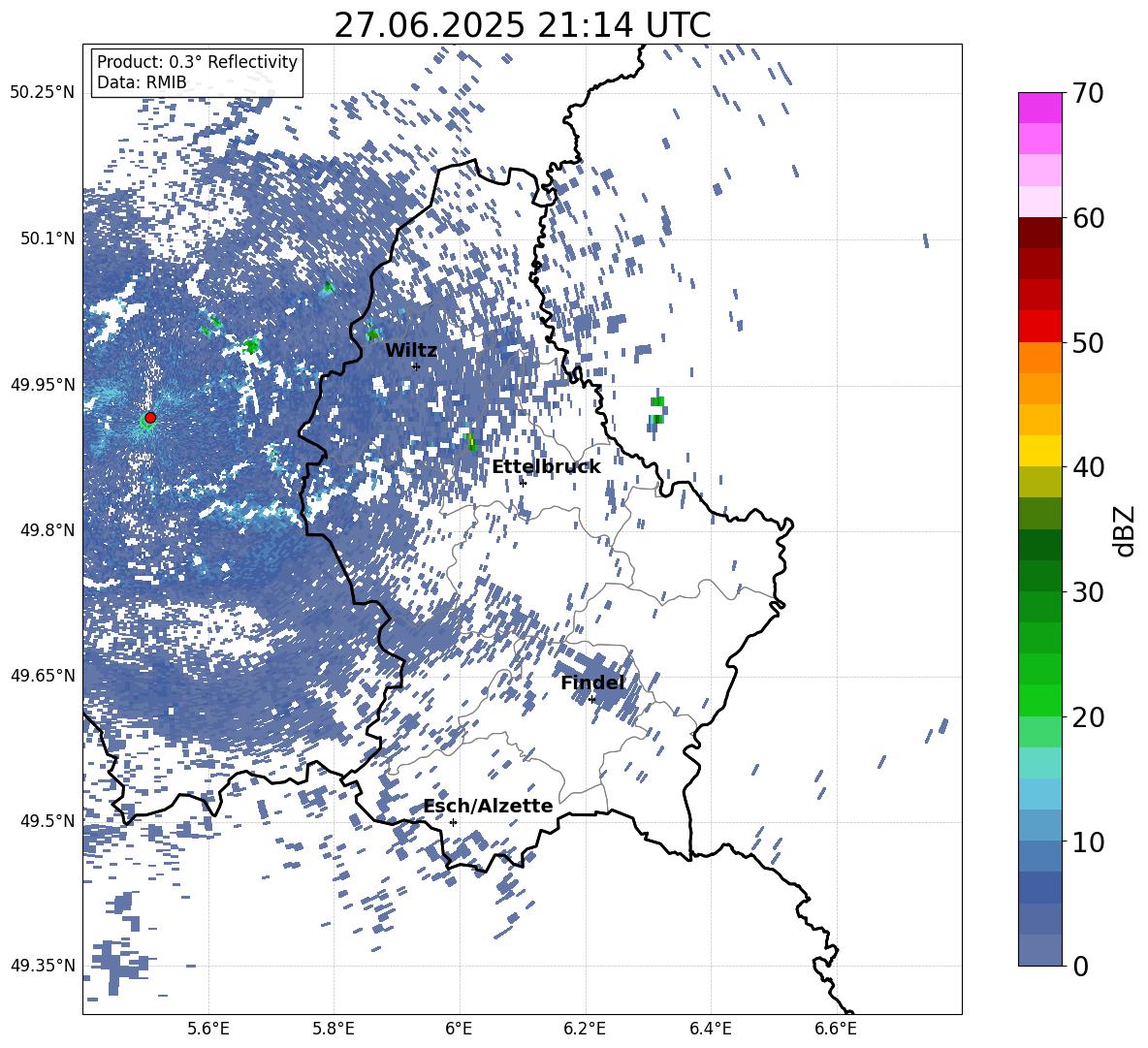Click the 6°E longitude label

pos(459,1029)
